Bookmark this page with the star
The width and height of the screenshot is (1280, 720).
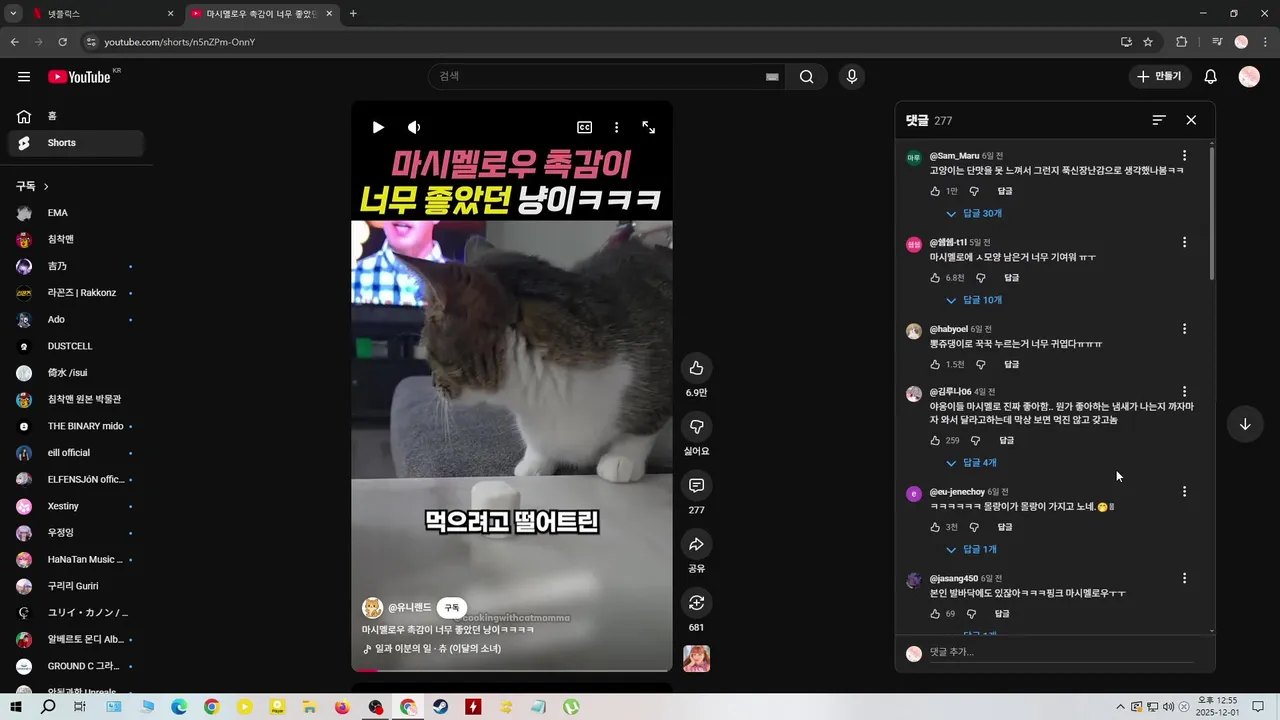point(1148,42)
